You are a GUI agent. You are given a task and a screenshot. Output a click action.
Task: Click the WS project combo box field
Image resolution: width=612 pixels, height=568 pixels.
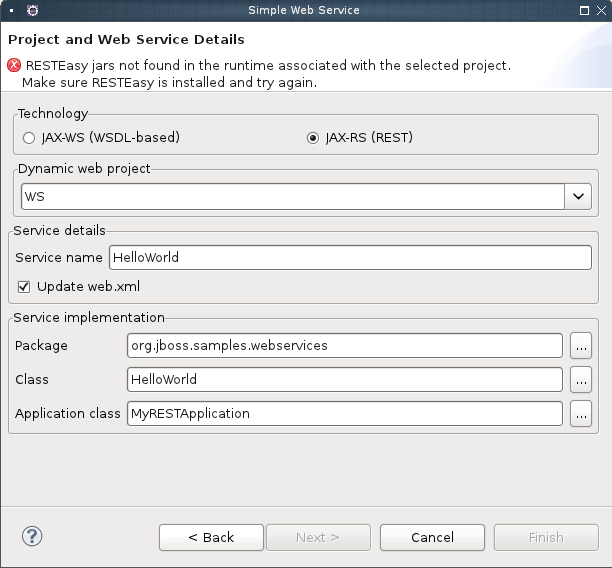tap(292, 196)
